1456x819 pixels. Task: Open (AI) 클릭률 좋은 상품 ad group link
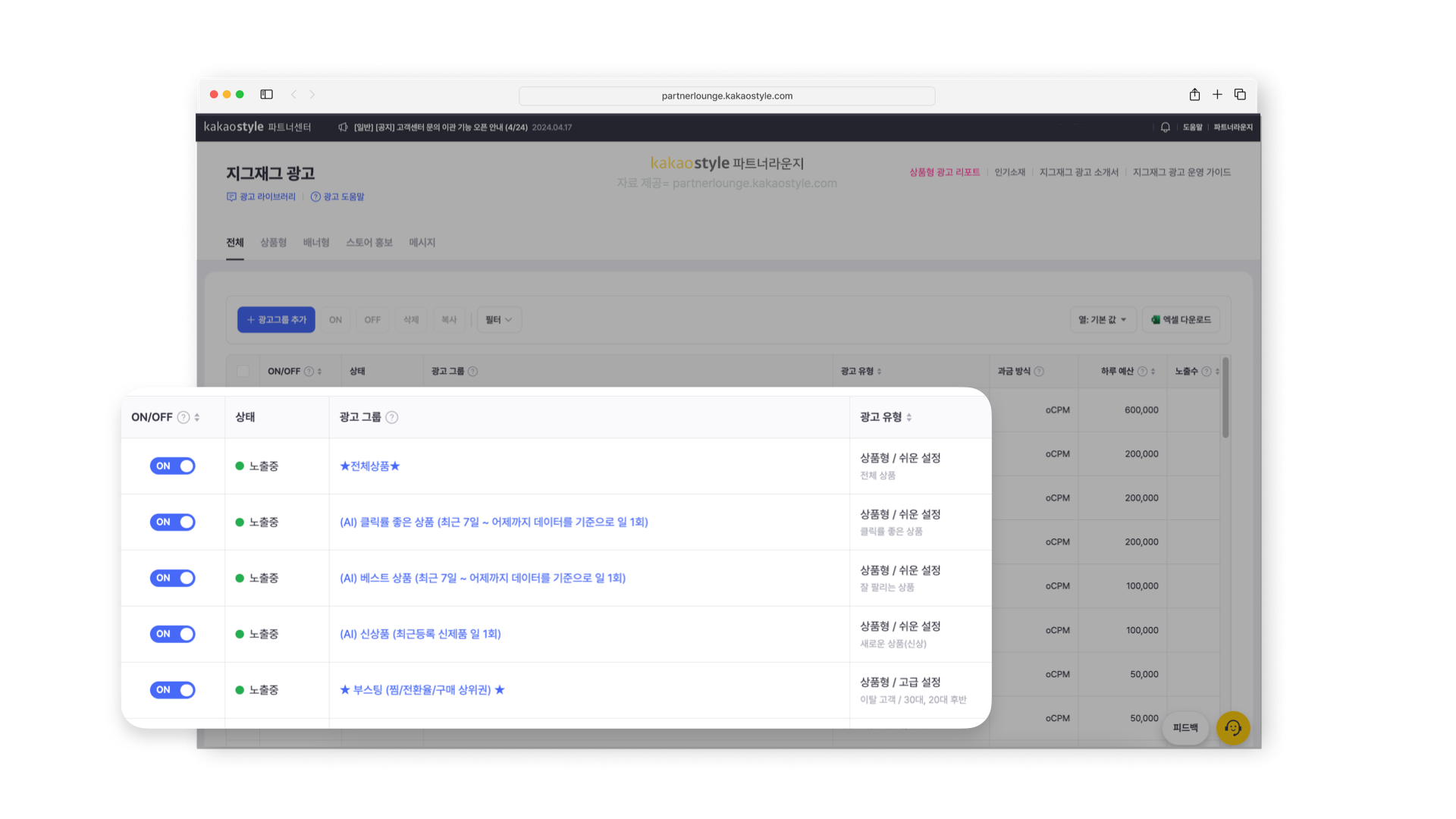pos(494,522)
